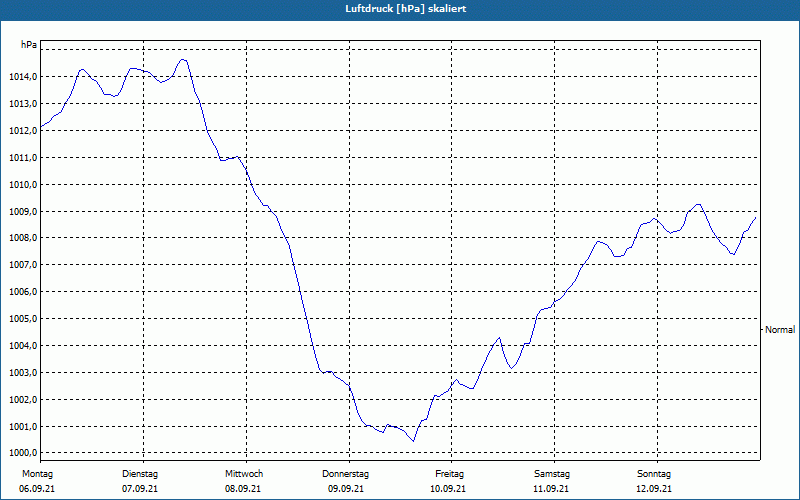Click the 1002,0 axis value

(23, 400)
